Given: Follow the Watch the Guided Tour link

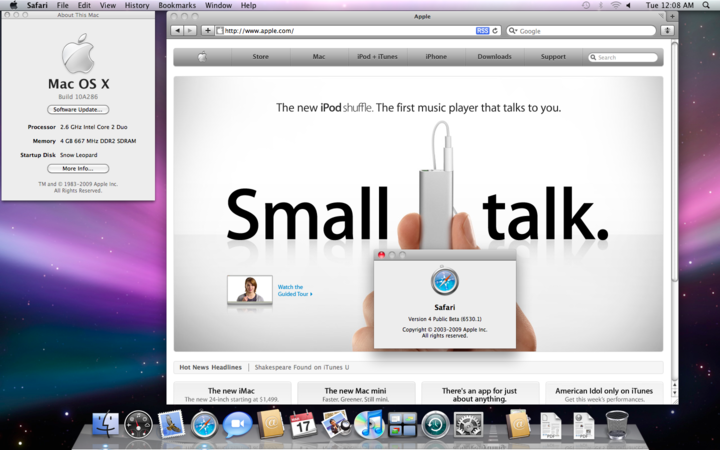Looking at the screenshot, I should click(295, 291).
